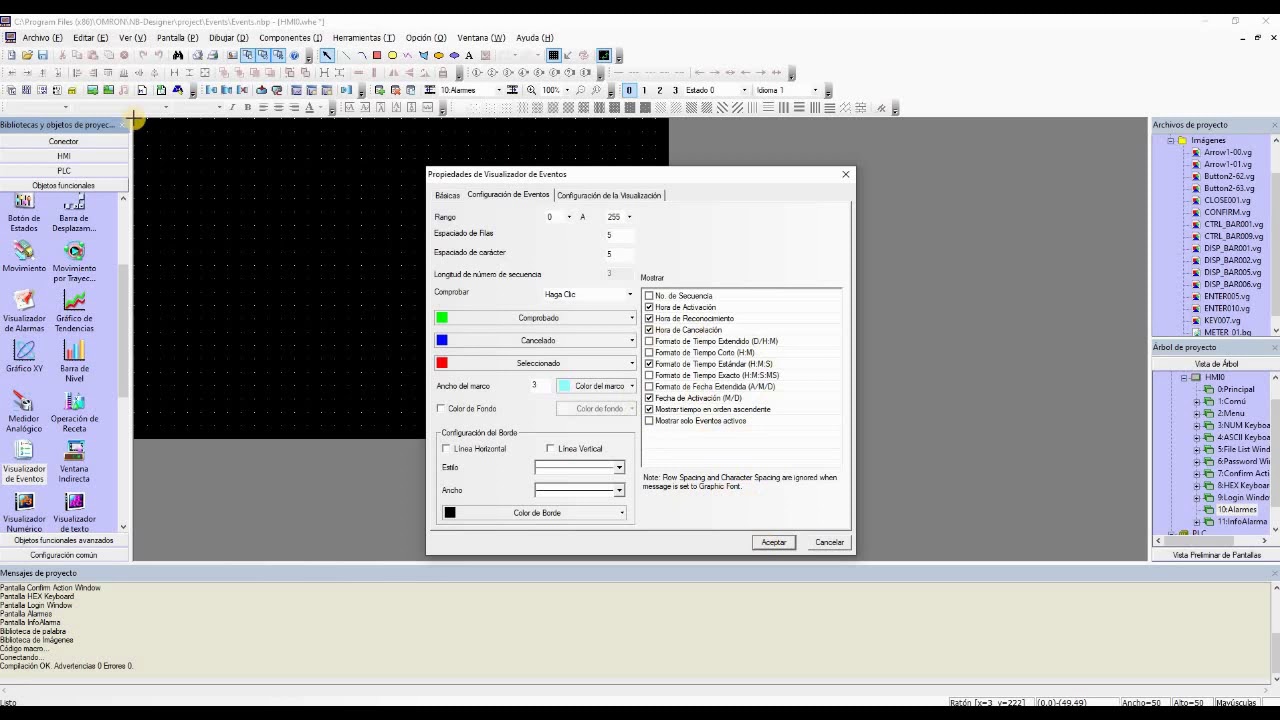Image resolution: width=1280 pixels, height=720 pixels.
Task: Open the Rango end value 255 dropdown
Action: [628, 217]
